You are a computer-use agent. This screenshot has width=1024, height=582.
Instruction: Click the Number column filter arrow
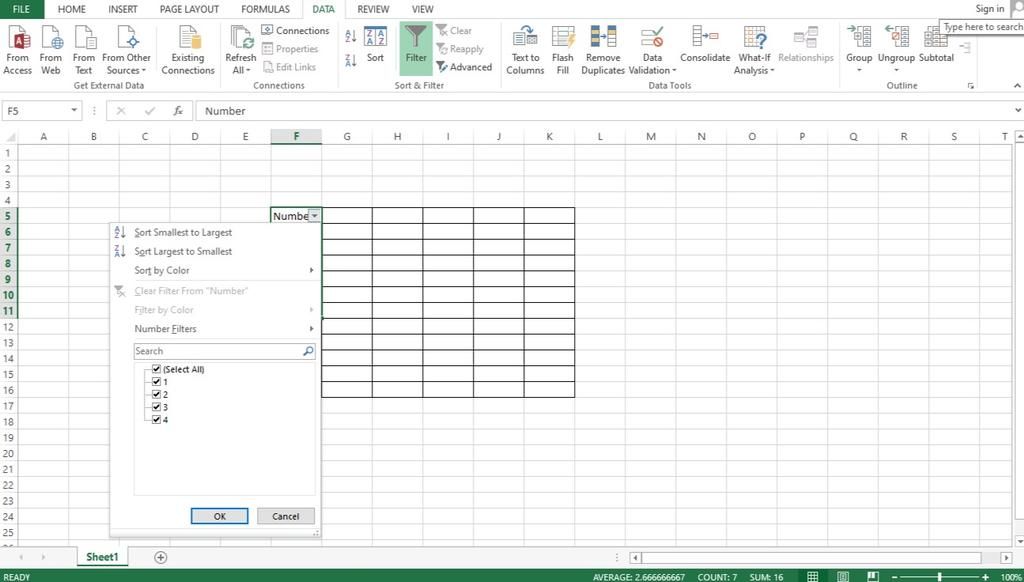pos(315,216)
